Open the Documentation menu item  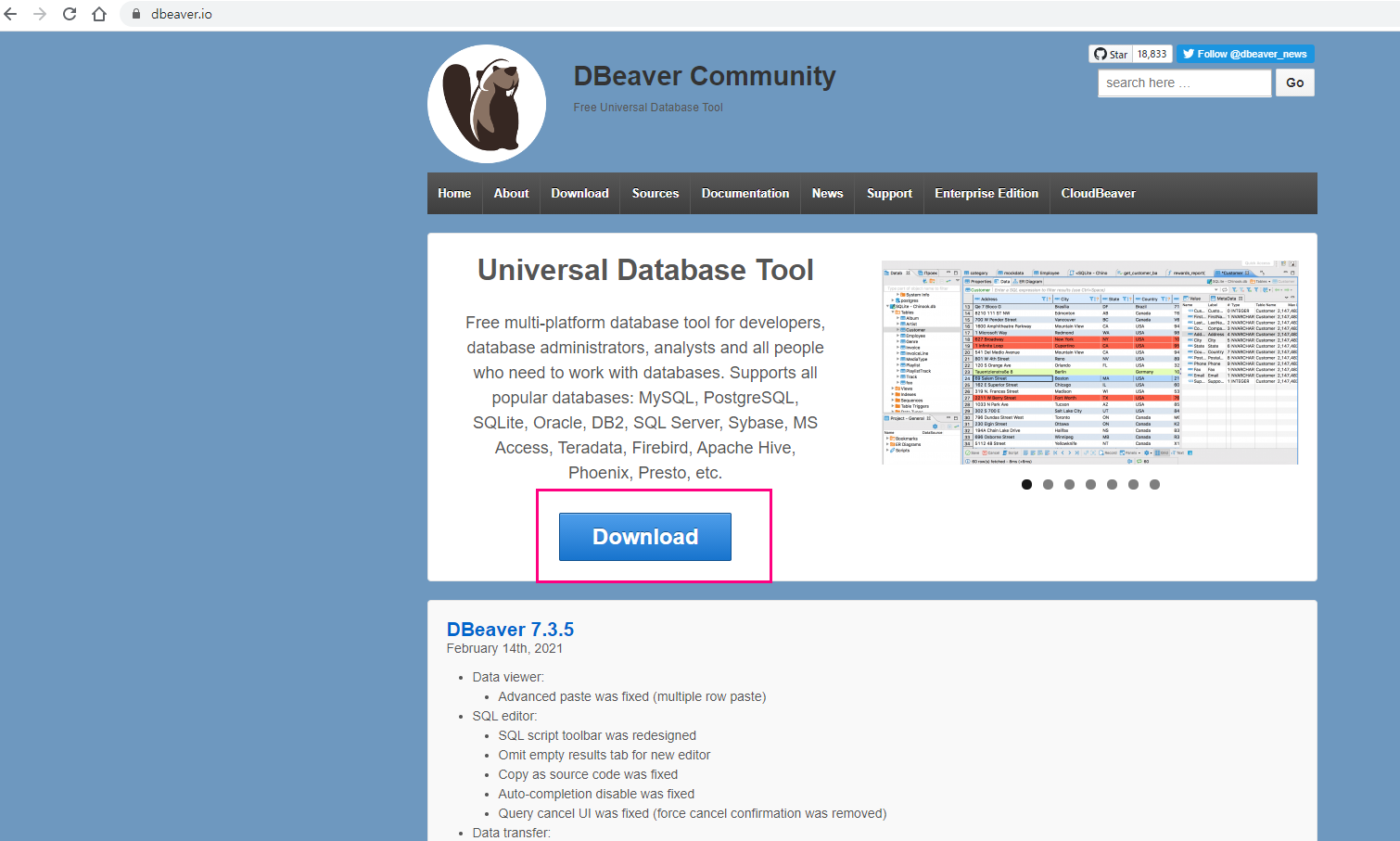click(x=745, y=193)
